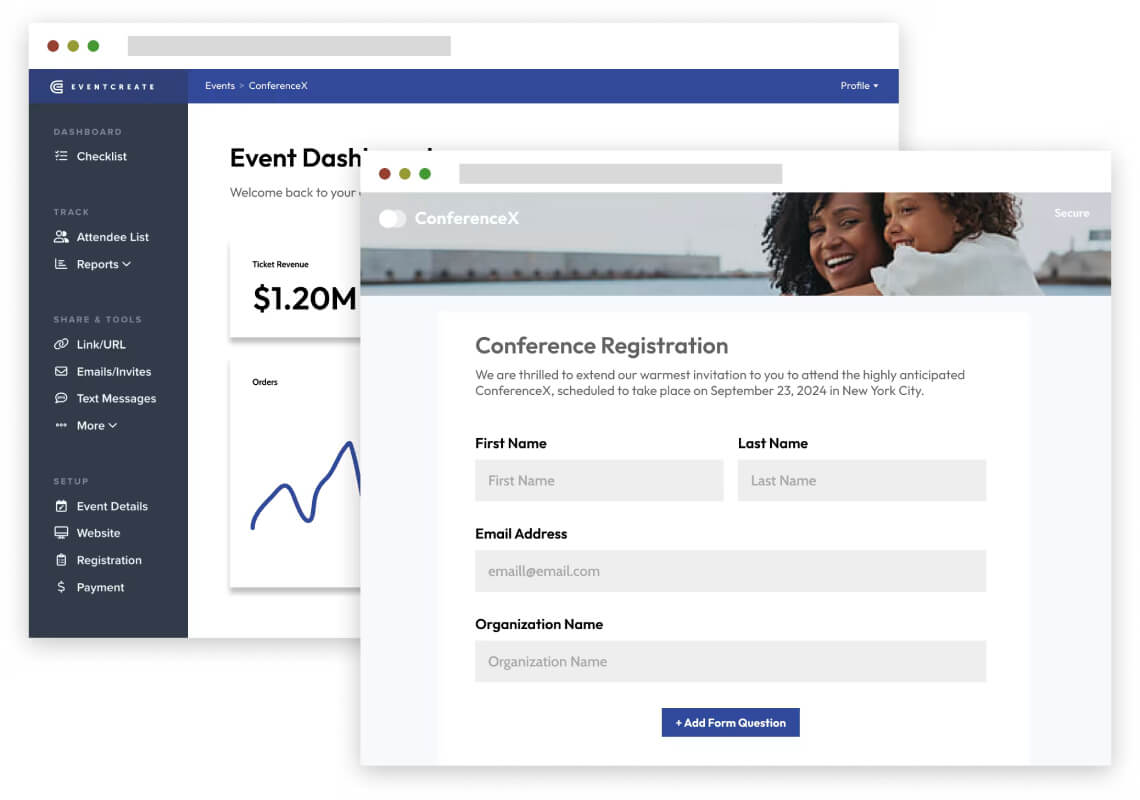Click the Events breadcrumb link
The height and width of the screenshot is (800, 1140).
(220, 86)
